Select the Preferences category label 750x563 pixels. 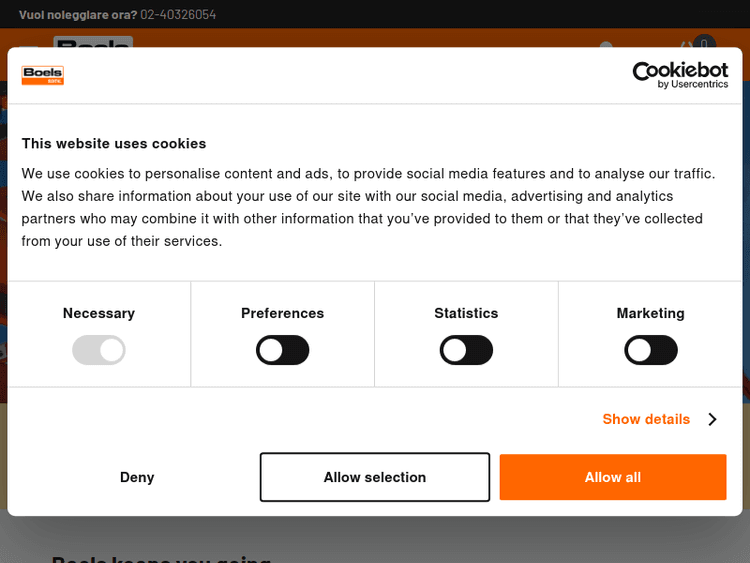click(x=282, y=313)
